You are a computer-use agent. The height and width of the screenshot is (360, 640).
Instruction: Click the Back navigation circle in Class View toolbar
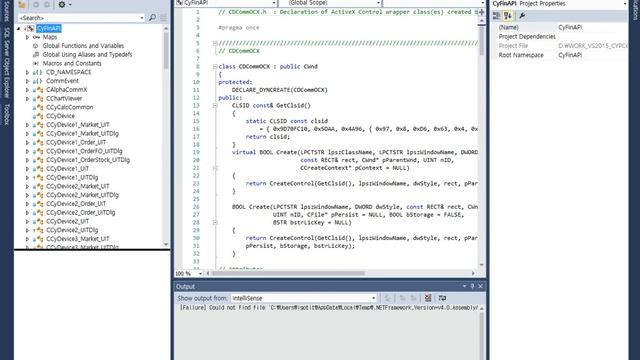pos(36,4)
